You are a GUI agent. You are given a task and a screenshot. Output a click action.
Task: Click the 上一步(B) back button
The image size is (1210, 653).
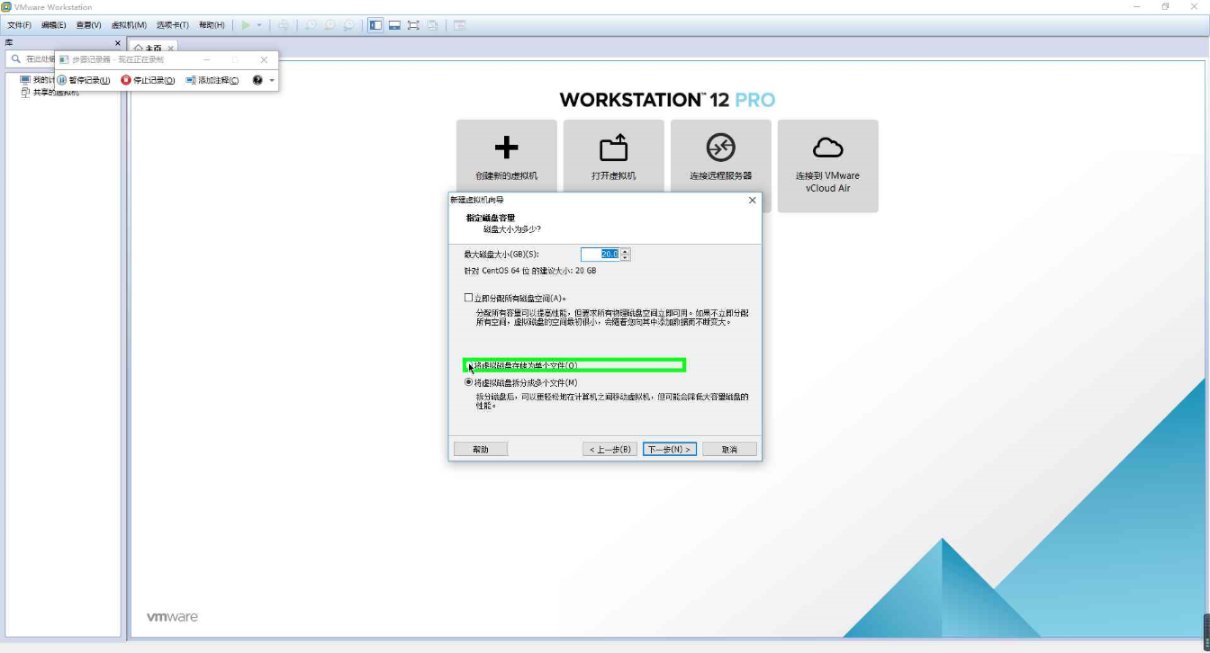coord(610,449)
